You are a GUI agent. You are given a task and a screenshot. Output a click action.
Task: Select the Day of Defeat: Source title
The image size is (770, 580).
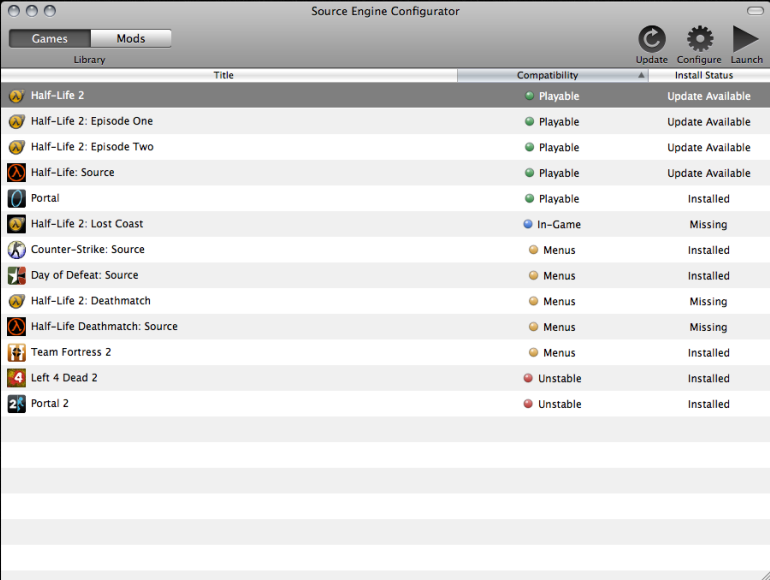pyautogui.click(x=84, y=275)
